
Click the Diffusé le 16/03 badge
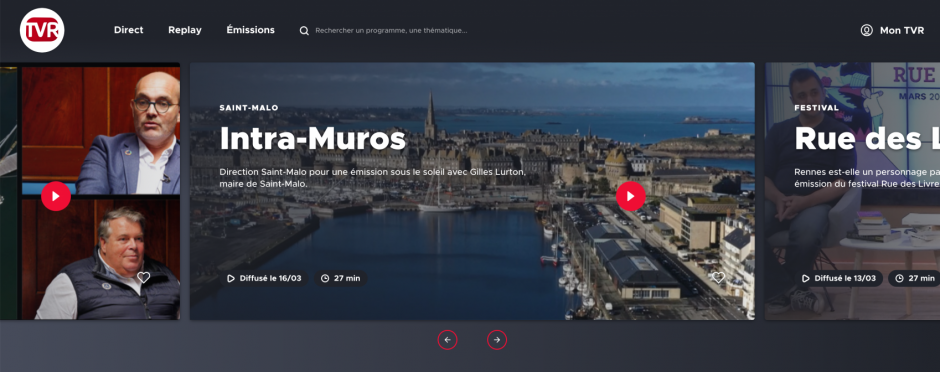(x=267, y=279)
